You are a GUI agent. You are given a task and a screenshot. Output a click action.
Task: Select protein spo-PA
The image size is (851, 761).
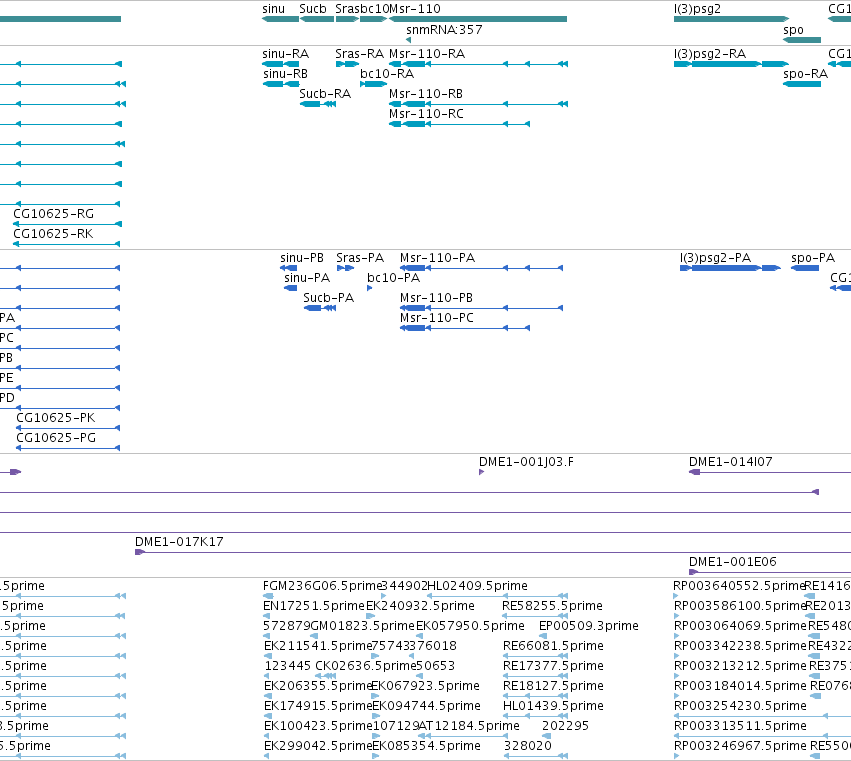point(813,258)
